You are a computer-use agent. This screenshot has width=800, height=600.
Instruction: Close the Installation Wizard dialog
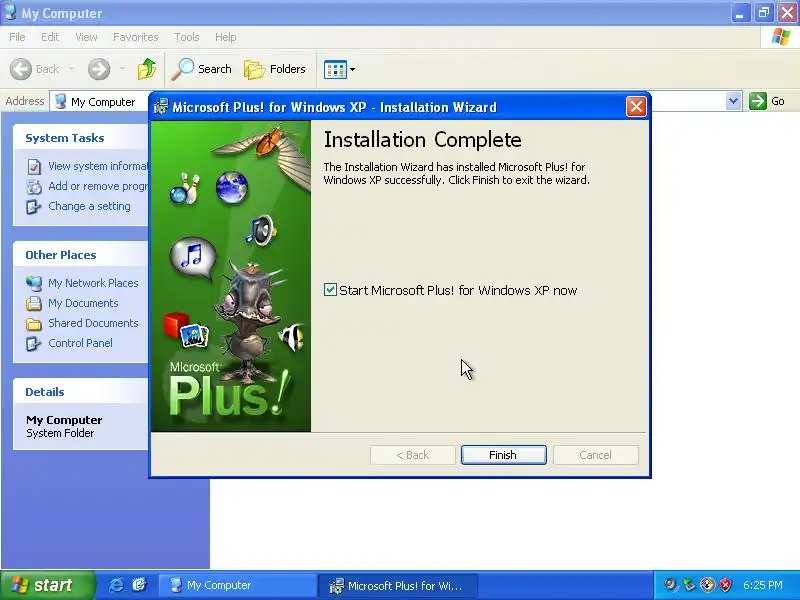(x=636, y=107)
